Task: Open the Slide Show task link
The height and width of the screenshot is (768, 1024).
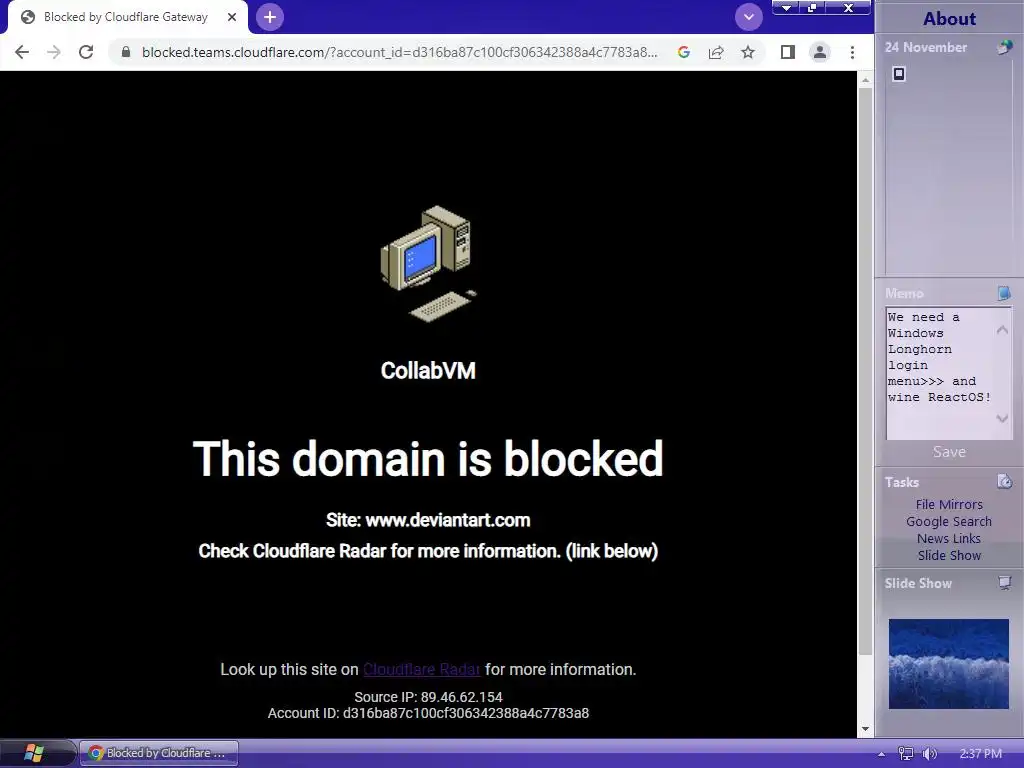Action: point(949,555)
